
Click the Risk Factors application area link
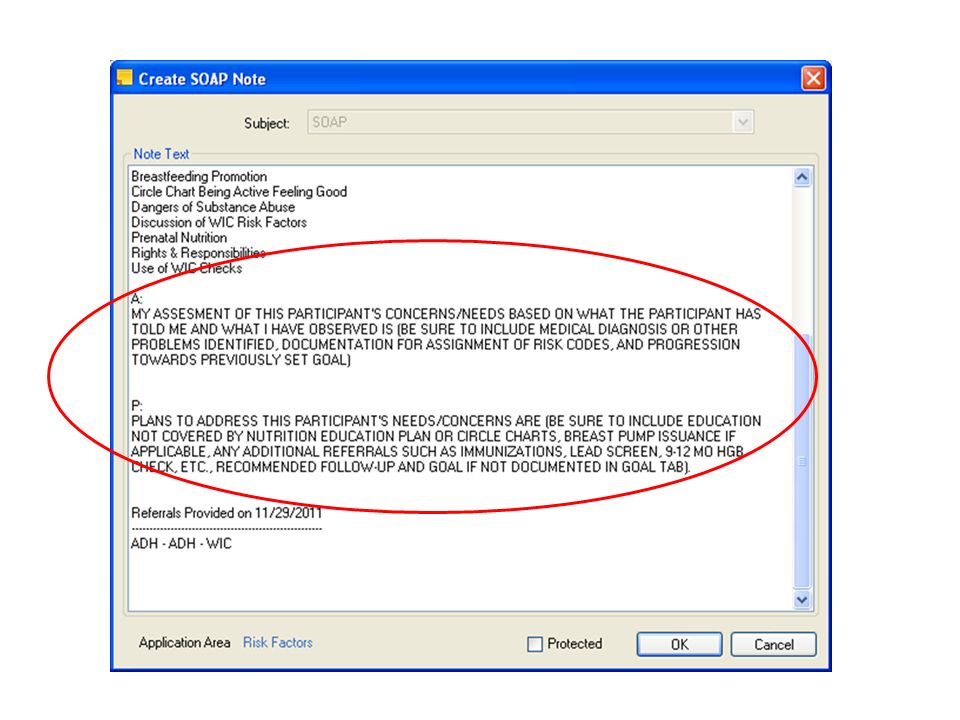click(x=277, y=642)
